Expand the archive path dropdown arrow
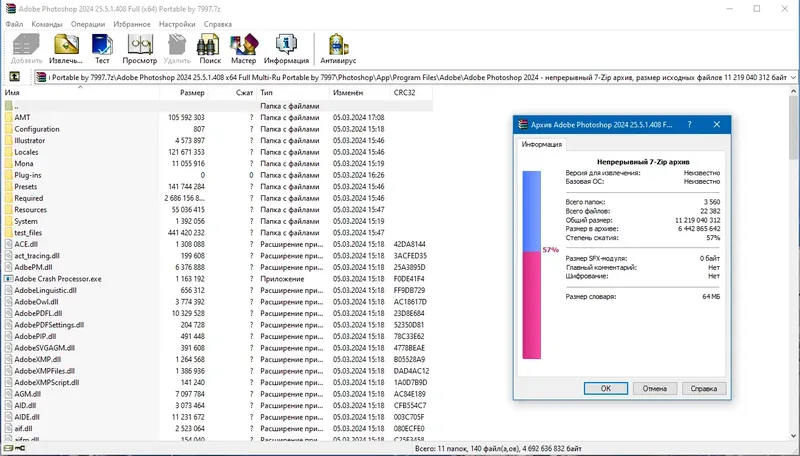 pos(793,78)
